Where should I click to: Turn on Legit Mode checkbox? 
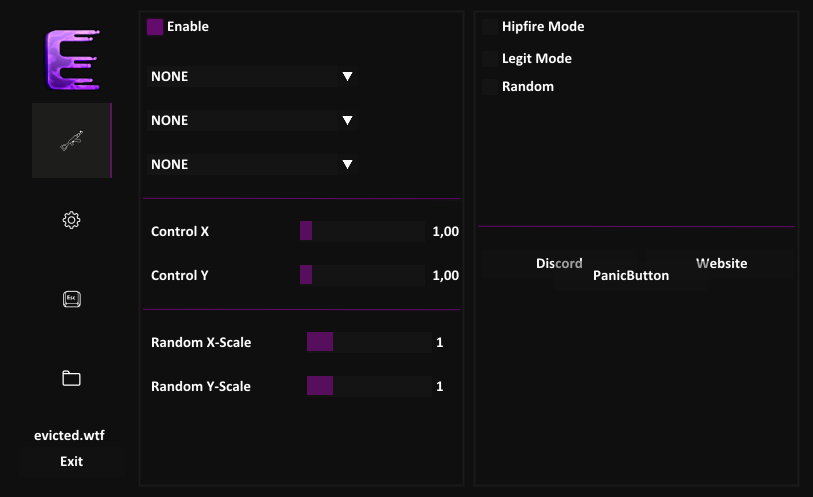point(489,59)
